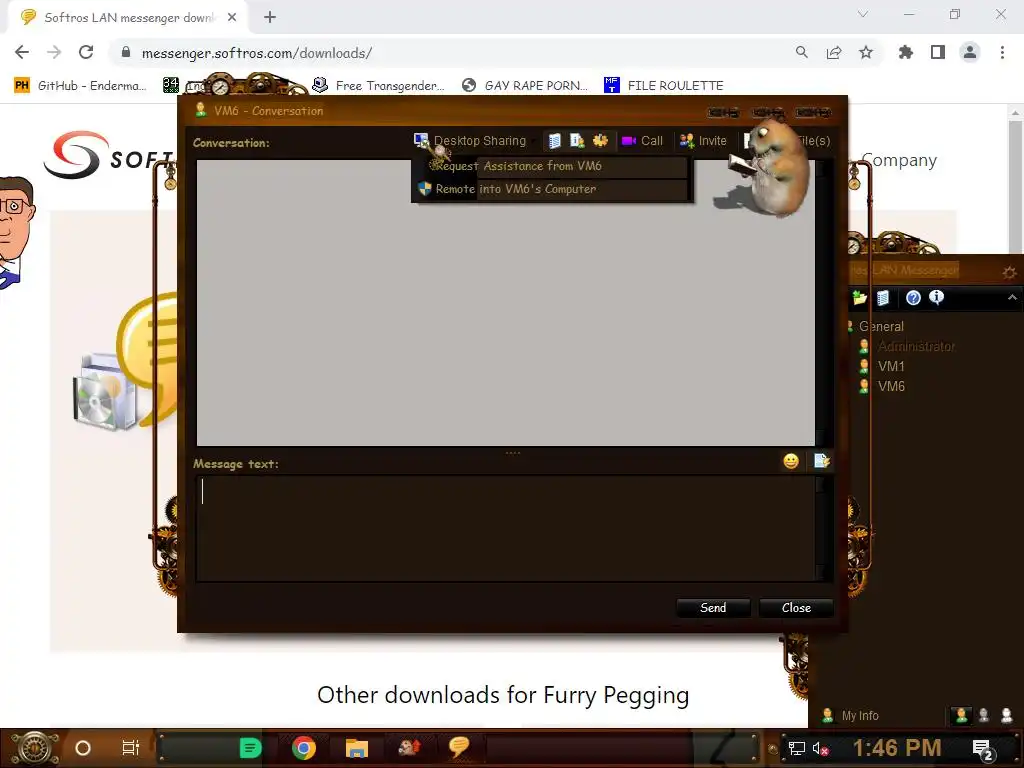This screenshot has width=1024, height=768.
Task: Select VM6 in the user list
Action: [x=891, y=387]
